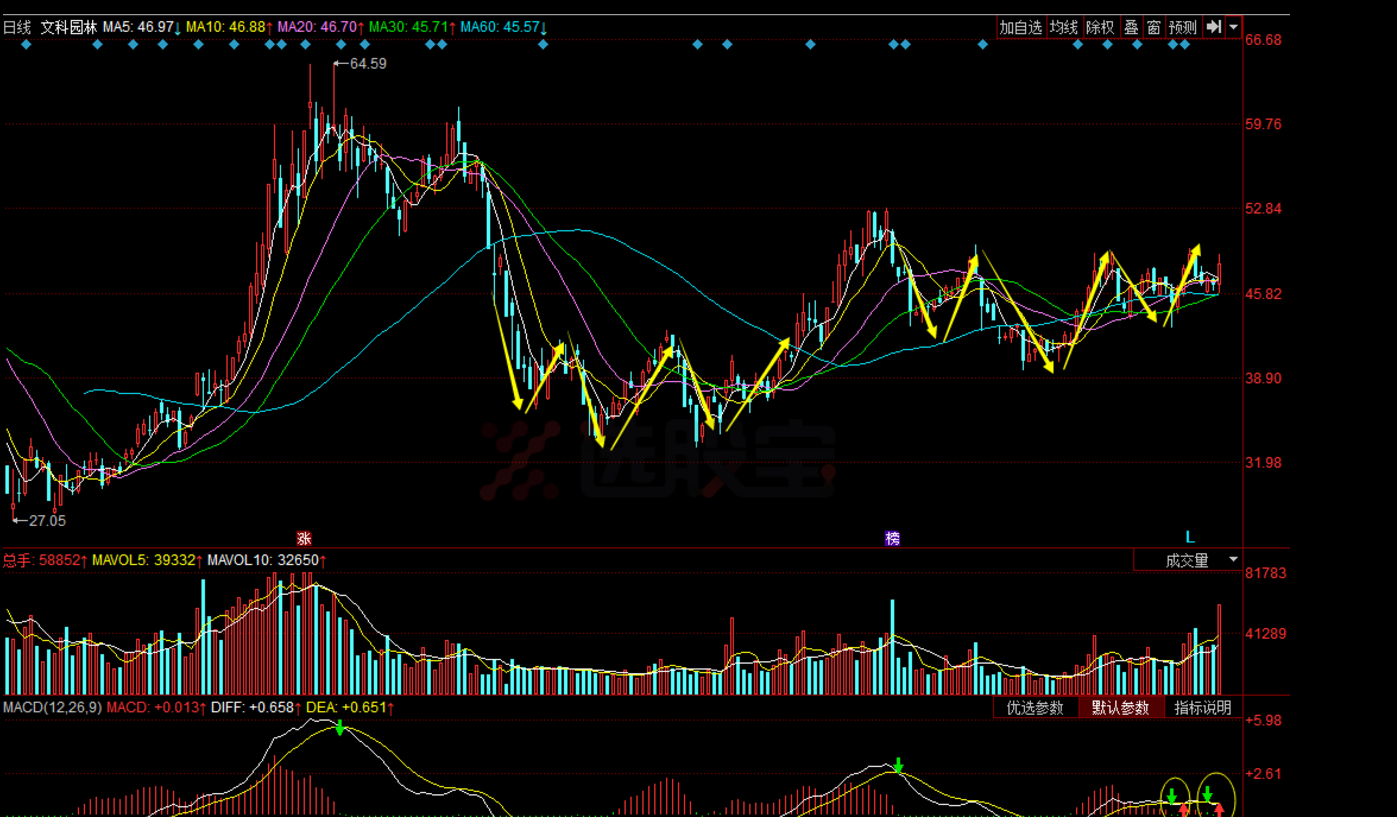The height and width of the screenshot is (817, 1397).
Task: Click the DIFF: +0.658 value
Action: (x=255, y=707)
